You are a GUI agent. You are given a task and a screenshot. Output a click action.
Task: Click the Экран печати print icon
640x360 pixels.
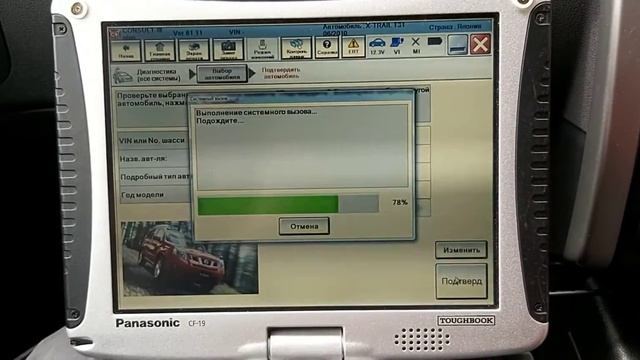(x=194, y=50)
